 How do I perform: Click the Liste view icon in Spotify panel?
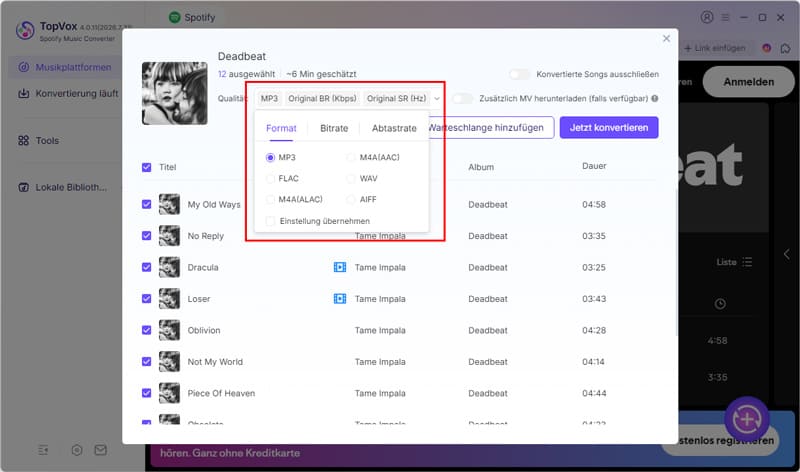tap(747, 262)
